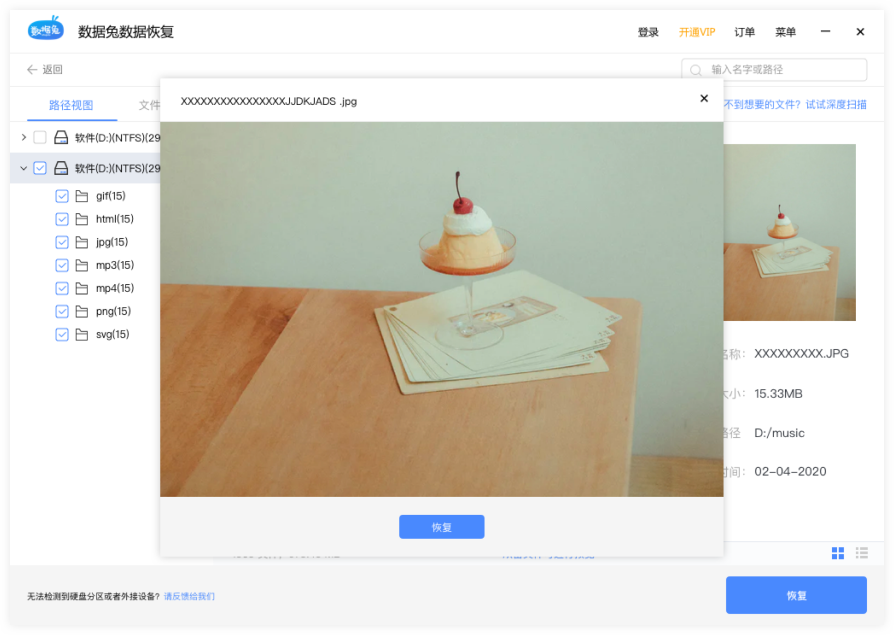Viewport: 894px width, 635px height.
Task: Click 恢复 button in preview dialog
Action: tap(441, 527)
